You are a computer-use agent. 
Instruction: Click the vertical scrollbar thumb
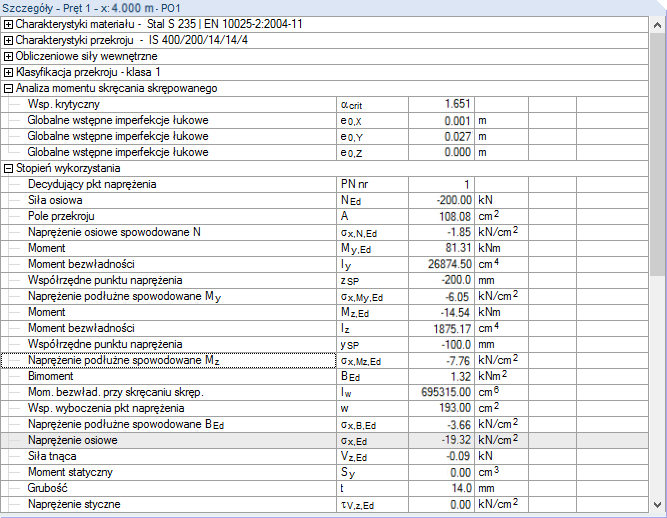click(x=658, y=154)
